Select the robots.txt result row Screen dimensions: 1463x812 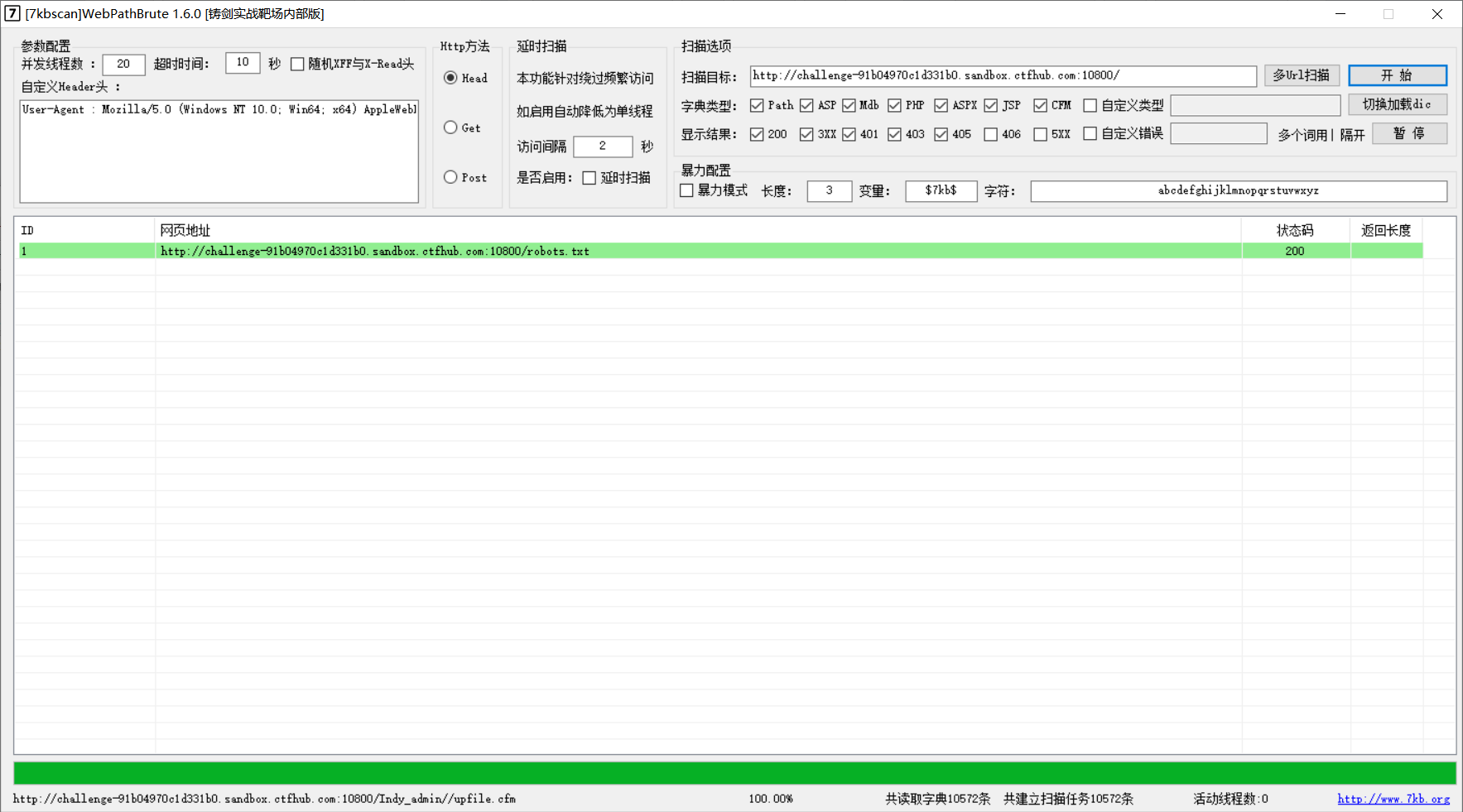[720, 251]
